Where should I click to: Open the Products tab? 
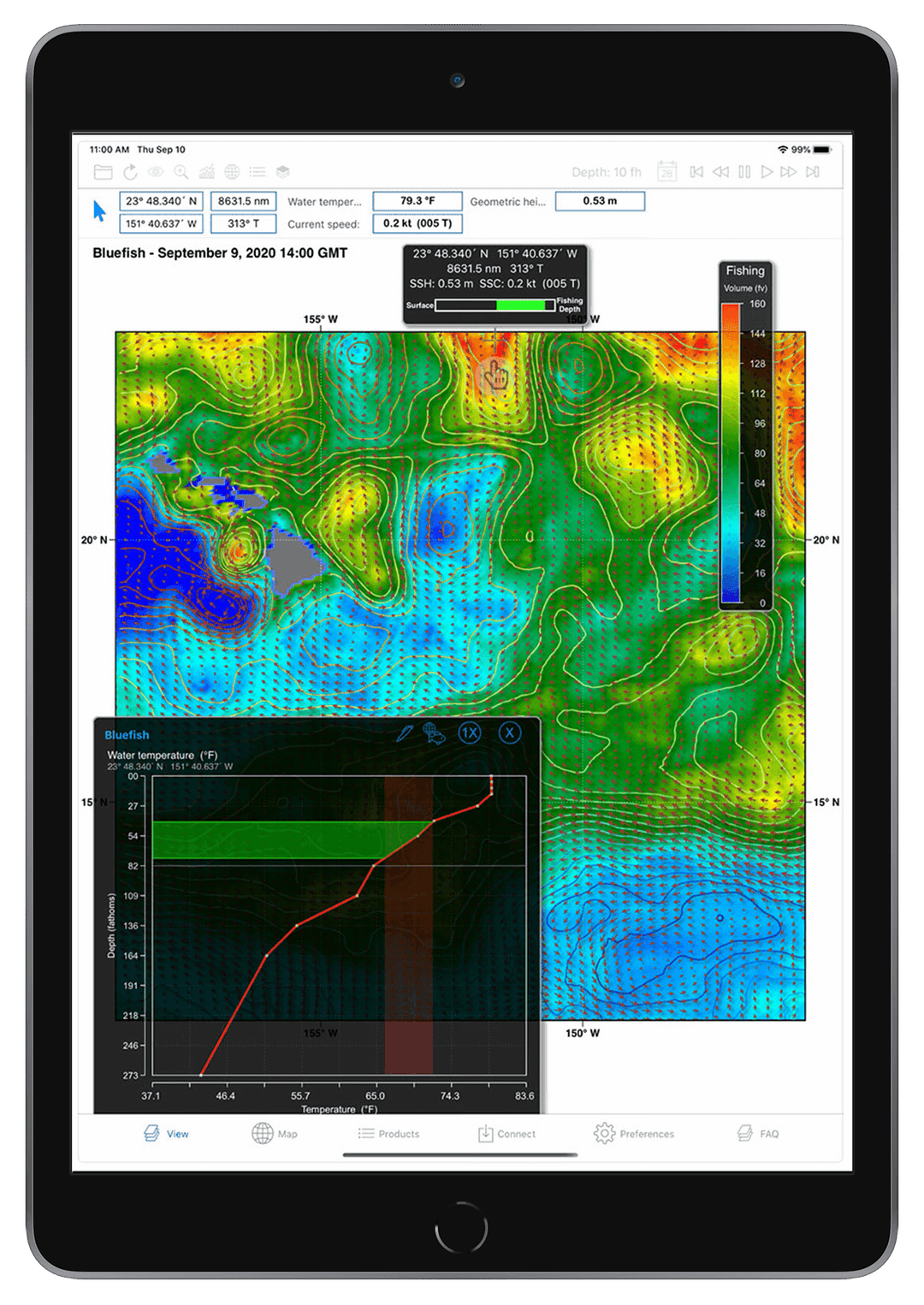(388, 1134)
